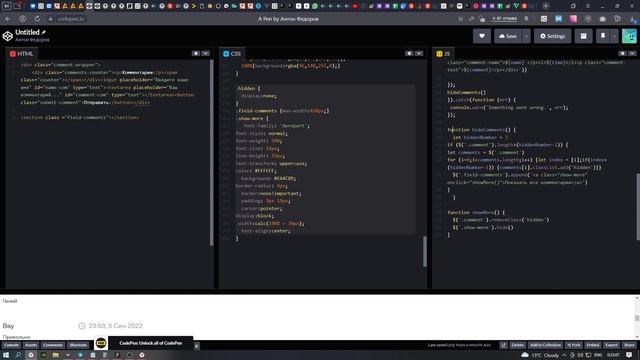This screenshot has width=640, height=360.
Task: Open the reviews counter in the address bar
Action: click(504, 19)
